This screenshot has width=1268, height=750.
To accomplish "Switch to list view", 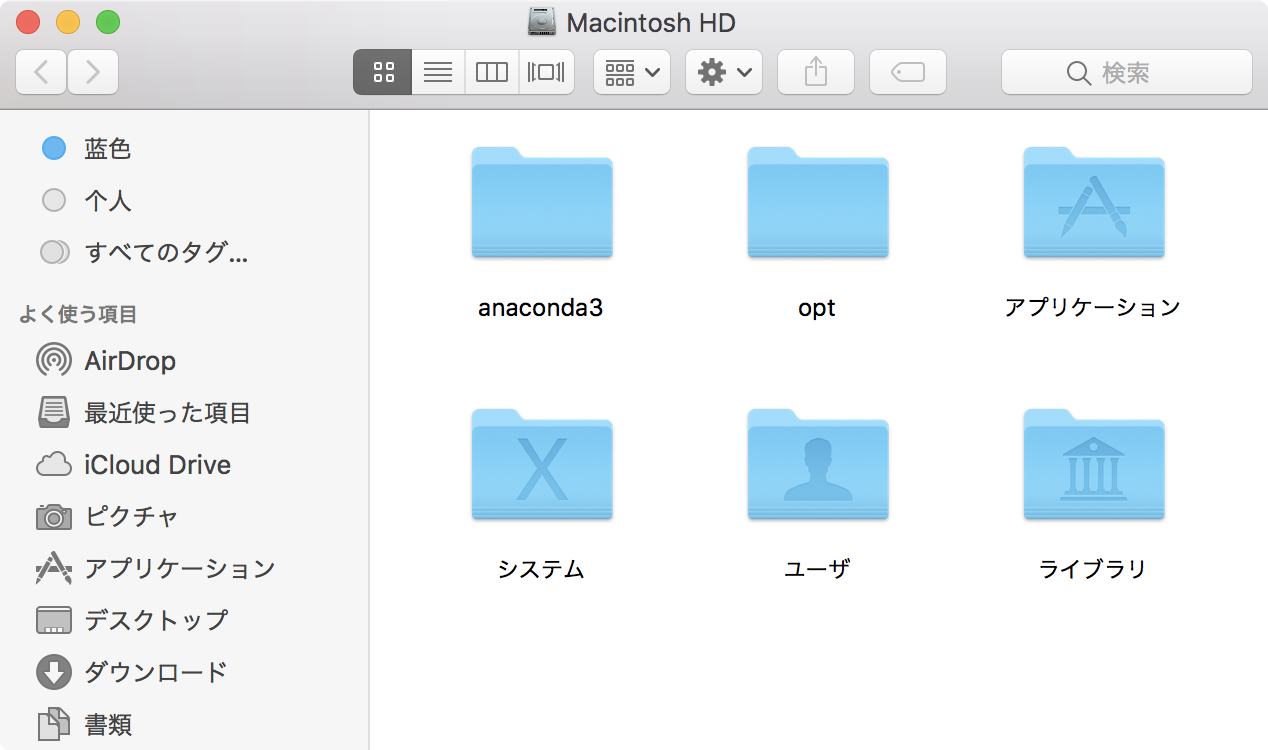I will [438, 72].
